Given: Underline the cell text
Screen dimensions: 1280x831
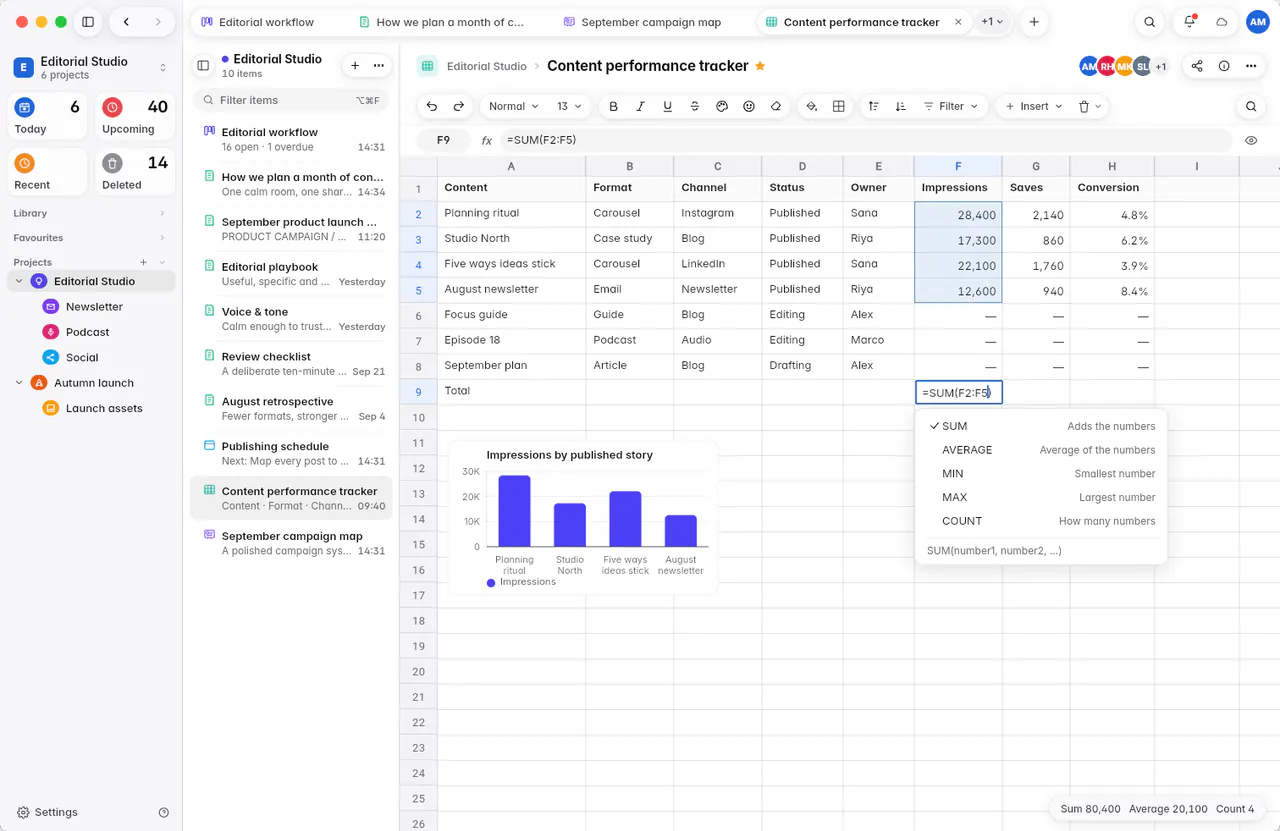Looking at the screenshot, I should click(x=668, y=106).
